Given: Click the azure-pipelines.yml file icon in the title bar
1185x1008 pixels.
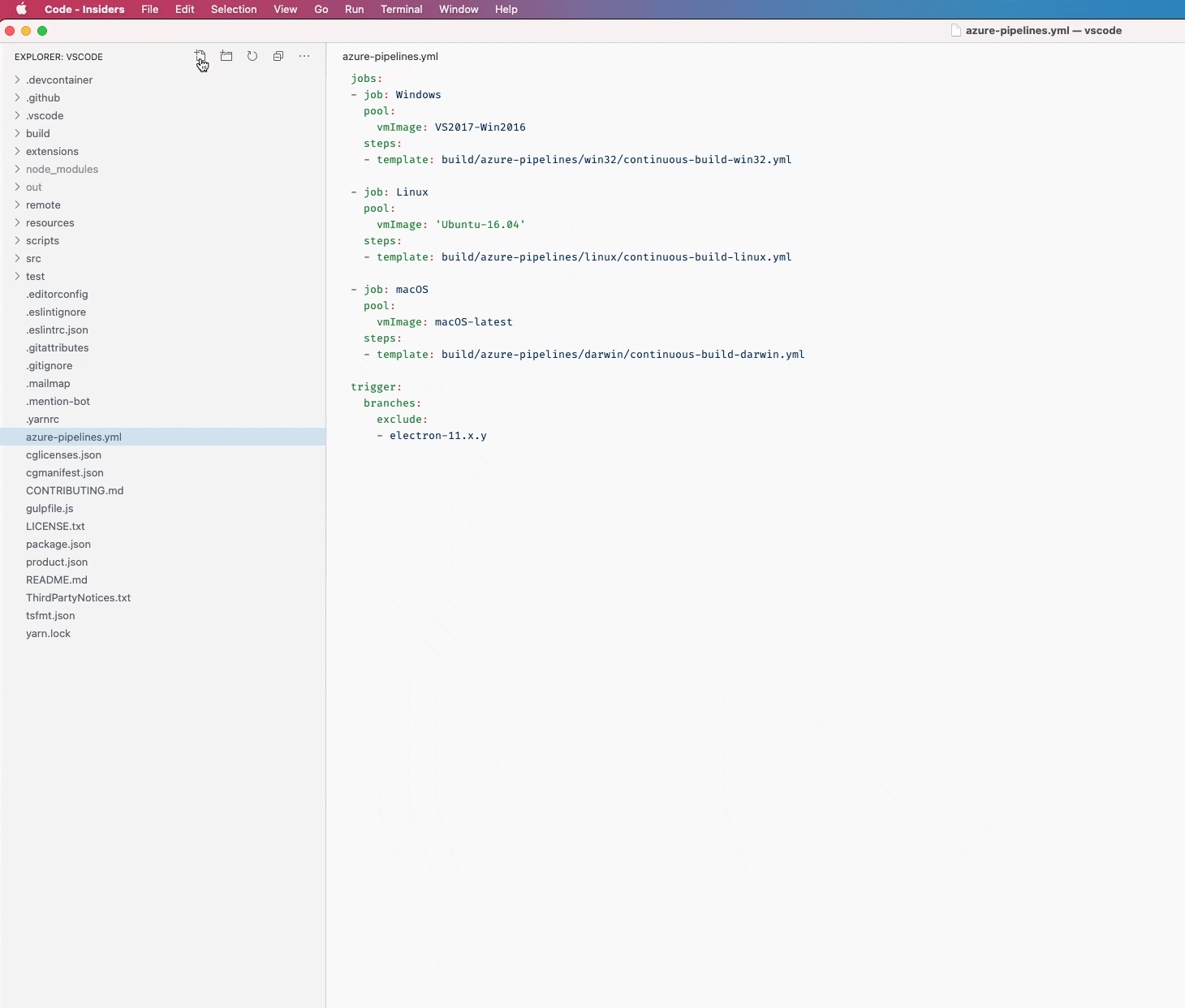Looking at the screenshot, I should point(956,31).
